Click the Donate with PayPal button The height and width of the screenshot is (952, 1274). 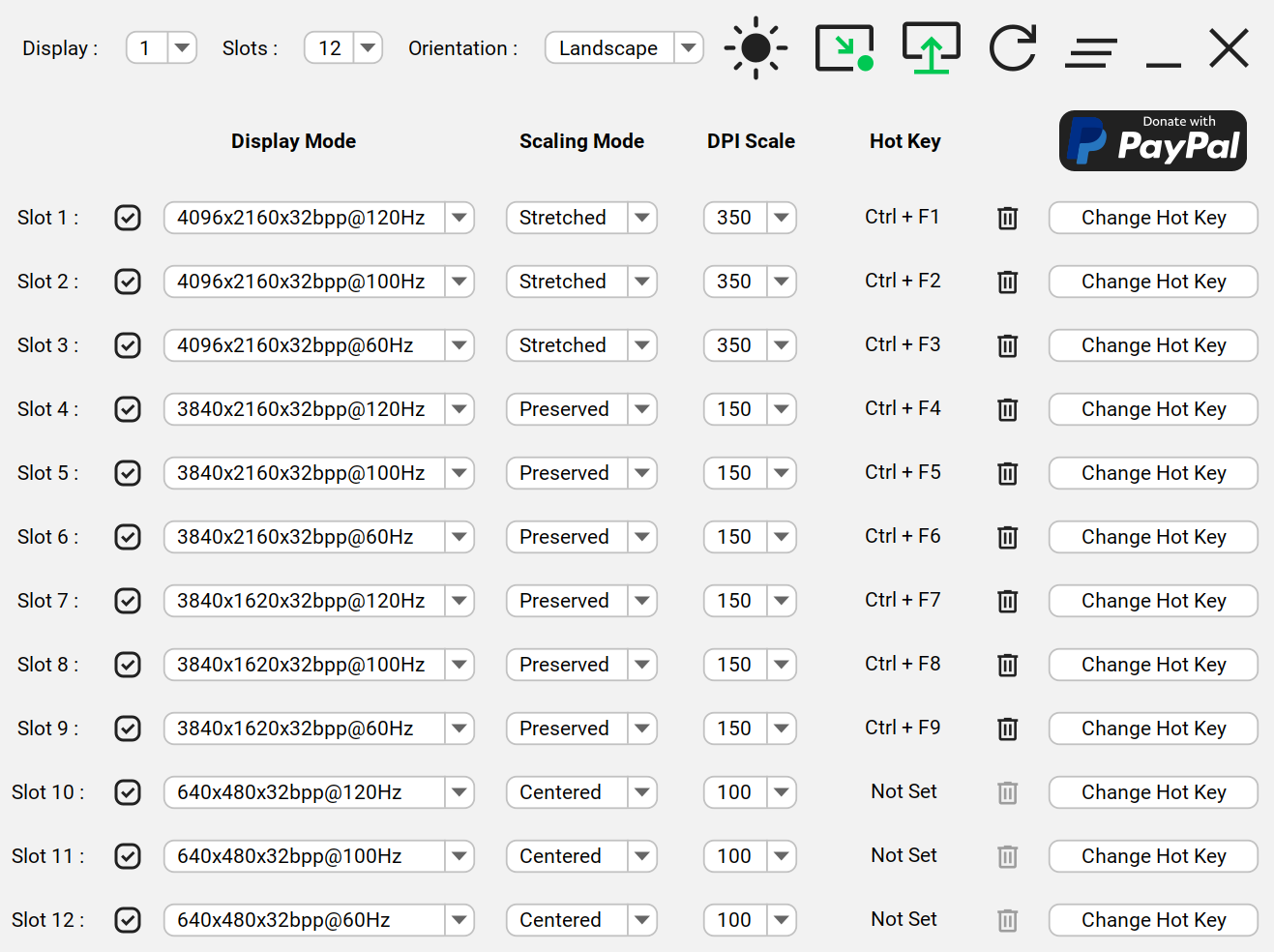(x=1152, y=140)
